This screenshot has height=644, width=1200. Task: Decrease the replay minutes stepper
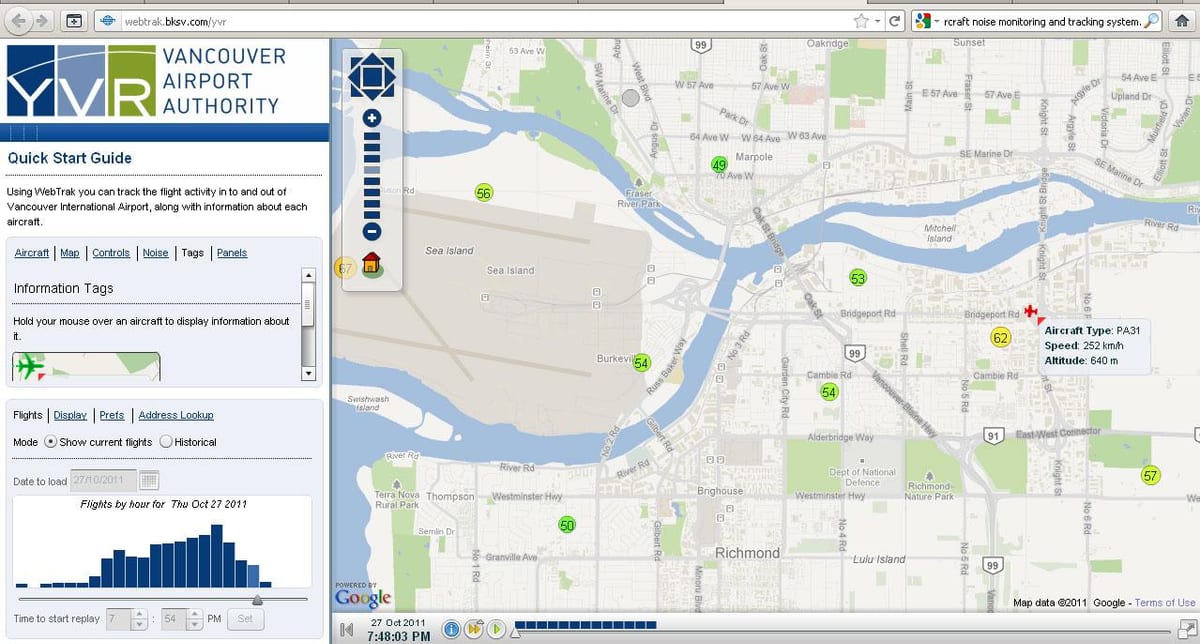click(195, 625)
